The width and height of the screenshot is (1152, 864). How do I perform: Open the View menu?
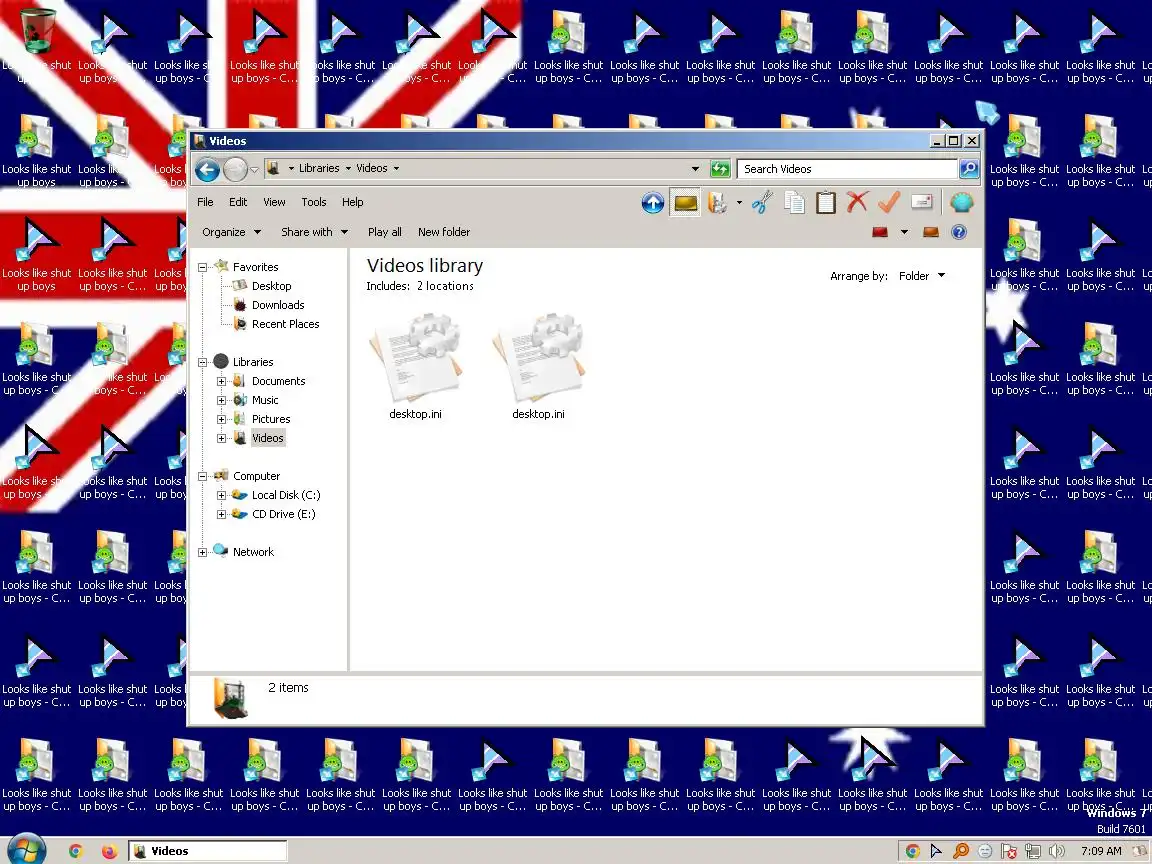(274, 202)
